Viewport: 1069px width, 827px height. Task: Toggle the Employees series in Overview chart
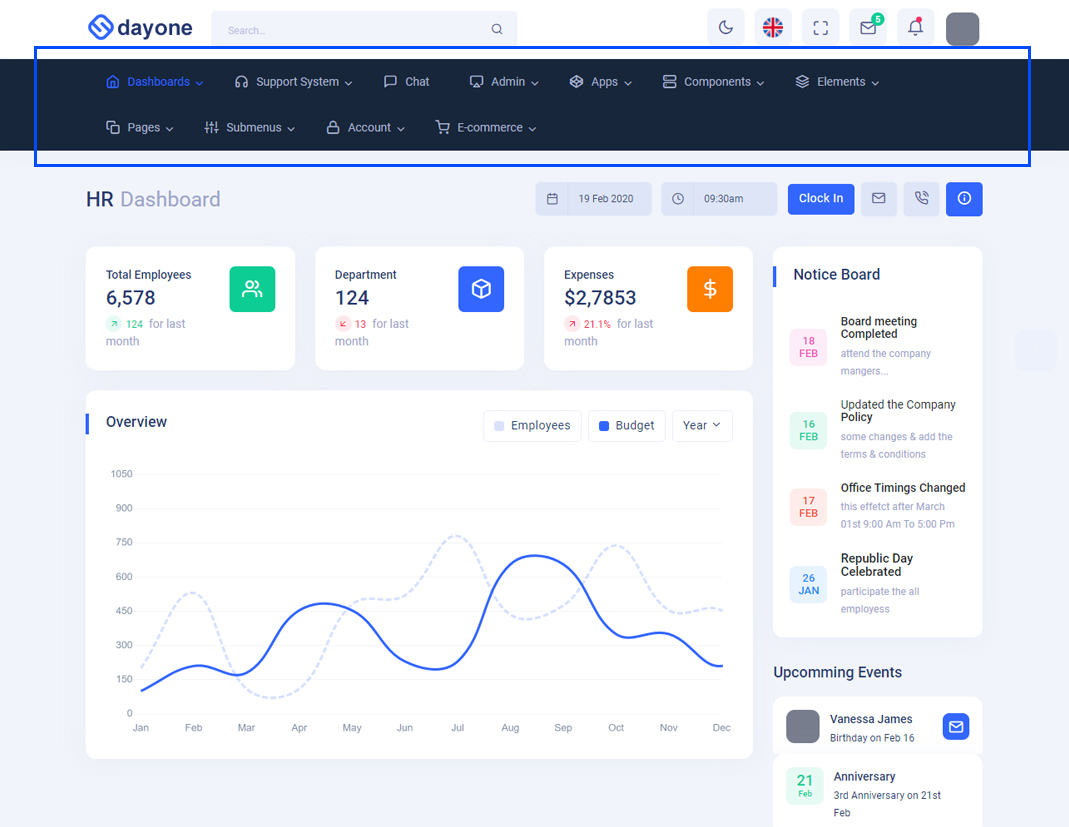point(532,426)
